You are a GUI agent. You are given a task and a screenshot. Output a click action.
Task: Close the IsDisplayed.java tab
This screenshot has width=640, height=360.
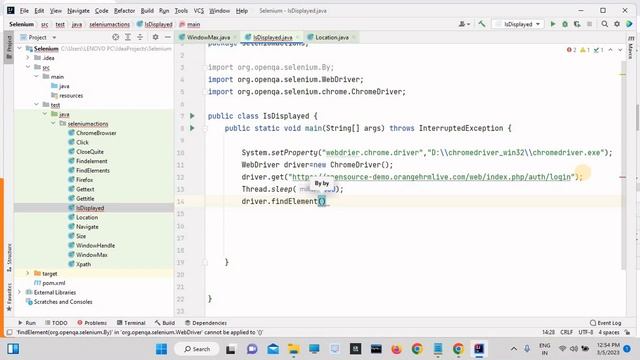tap(298, 38)
